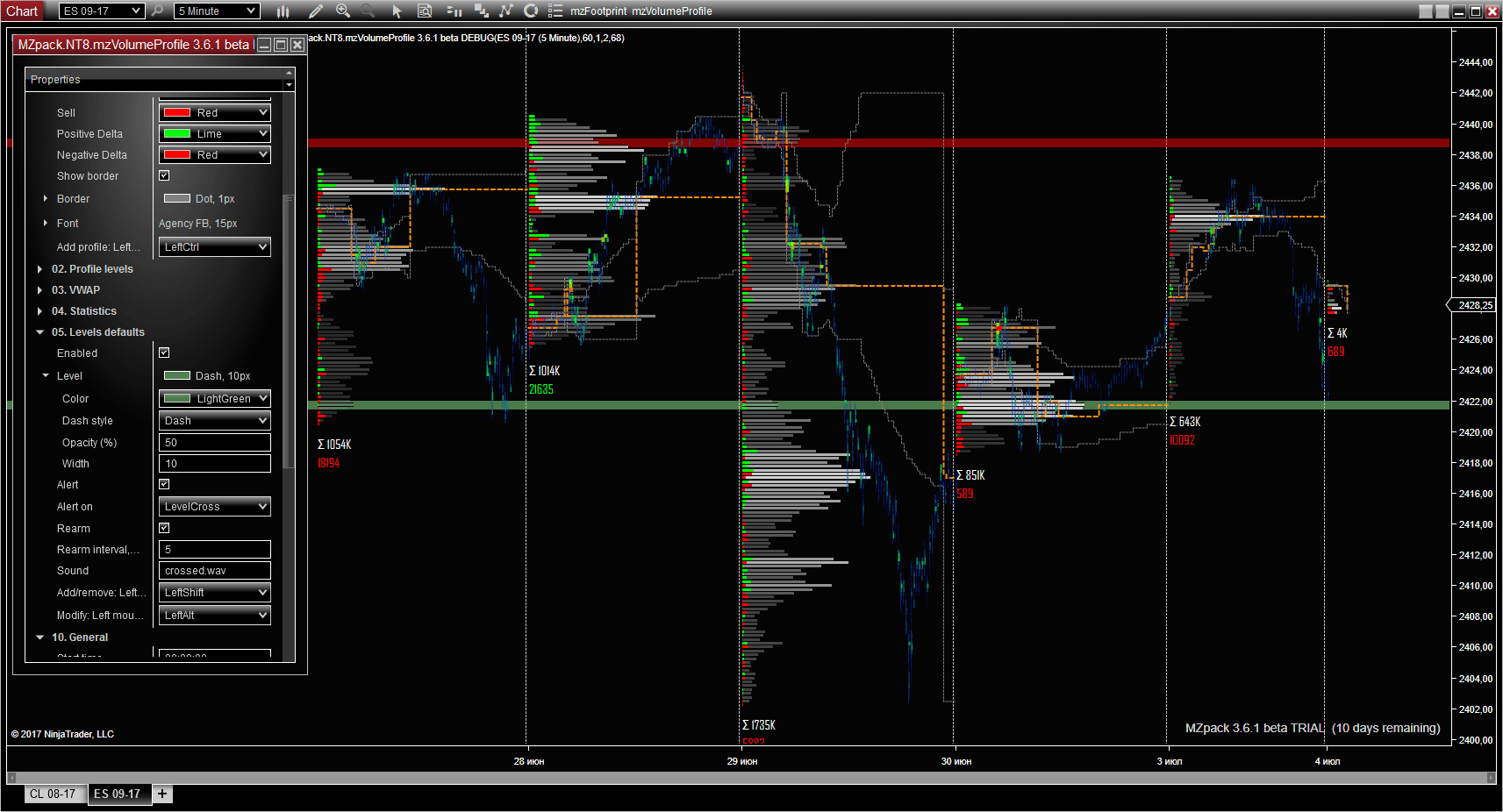This screenshot has width=1503, height=812.
Task: Add a new chart tab with plus
Action: click(162, 794)
